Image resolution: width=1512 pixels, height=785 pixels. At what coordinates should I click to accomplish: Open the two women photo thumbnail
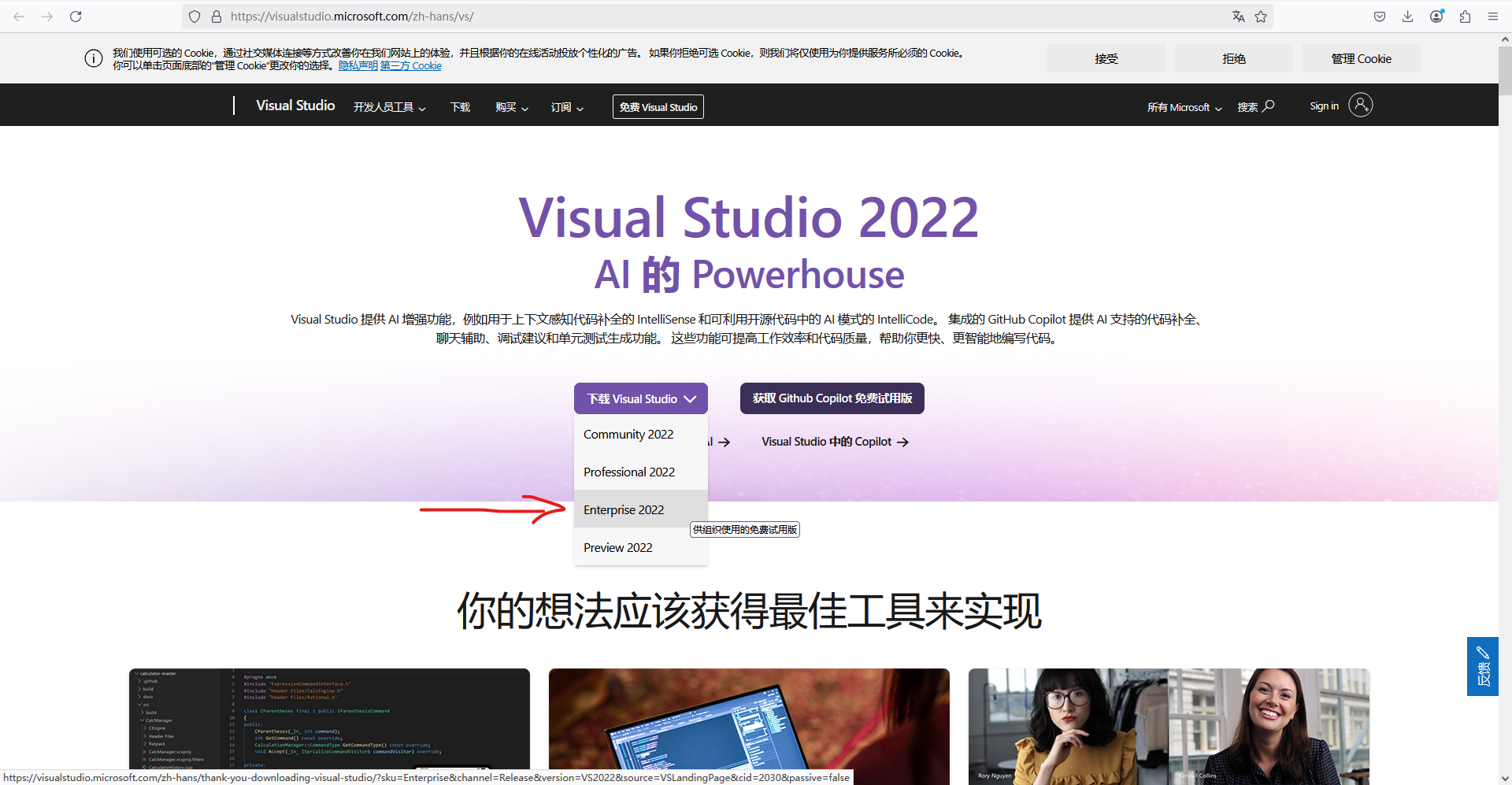[1169, 727]
